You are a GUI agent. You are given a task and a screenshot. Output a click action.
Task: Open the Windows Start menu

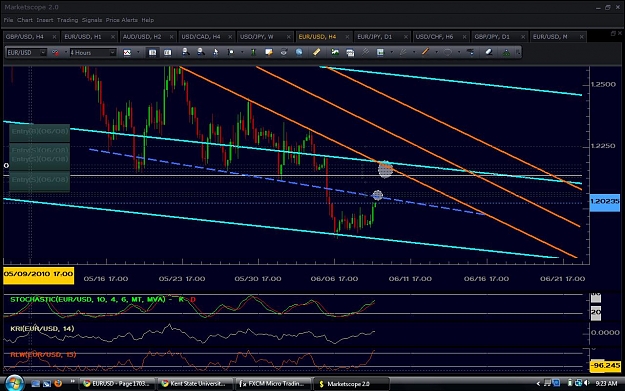coord(14,383)
